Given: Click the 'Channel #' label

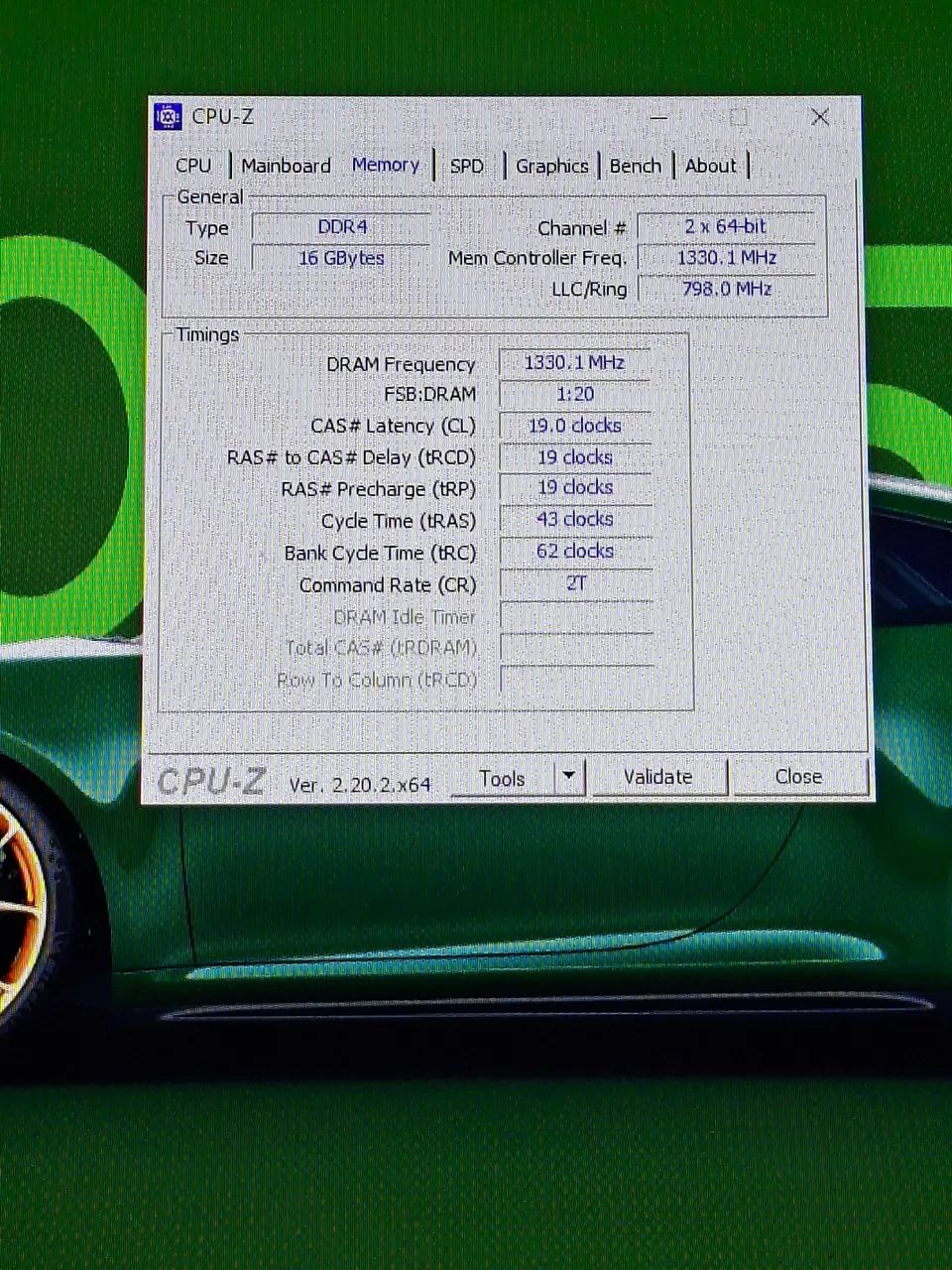Looking at the screenshot, I should [581, 228].
